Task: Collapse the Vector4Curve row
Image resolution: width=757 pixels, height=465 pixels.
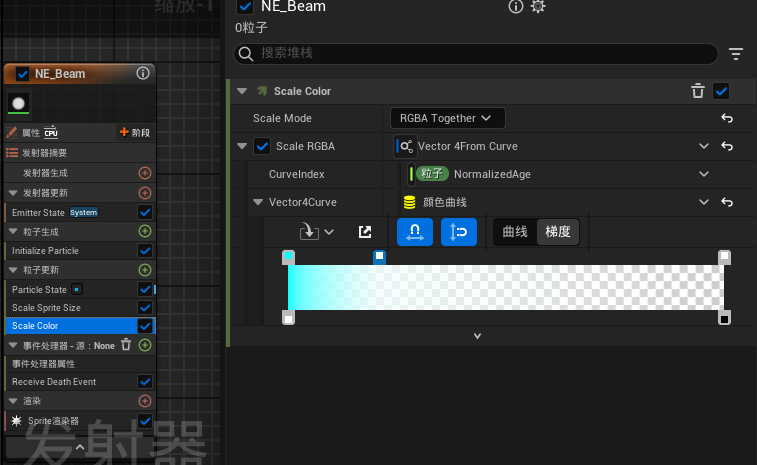Action: 258,202
